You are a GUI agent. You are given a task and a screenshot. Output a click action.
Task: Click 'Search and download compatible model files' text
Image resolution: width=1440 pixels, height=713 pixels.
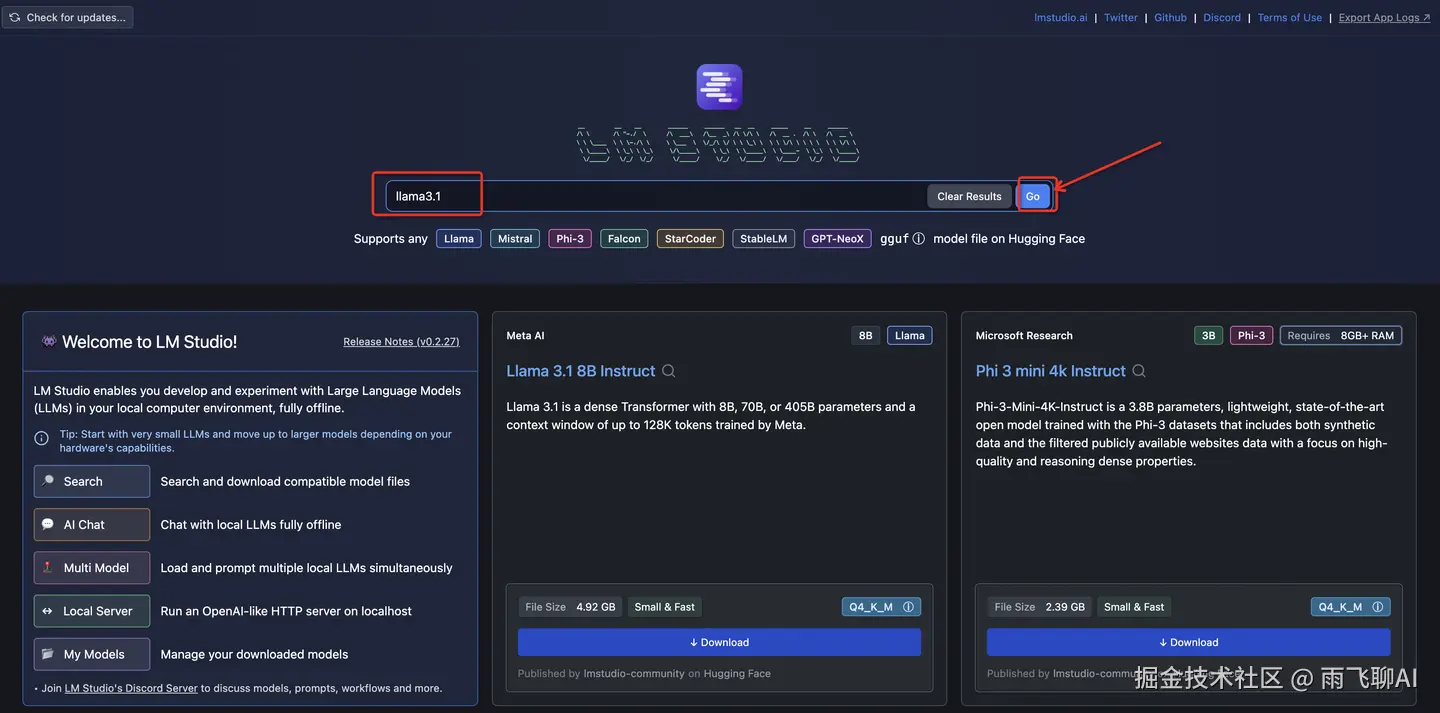click(285, 482)
